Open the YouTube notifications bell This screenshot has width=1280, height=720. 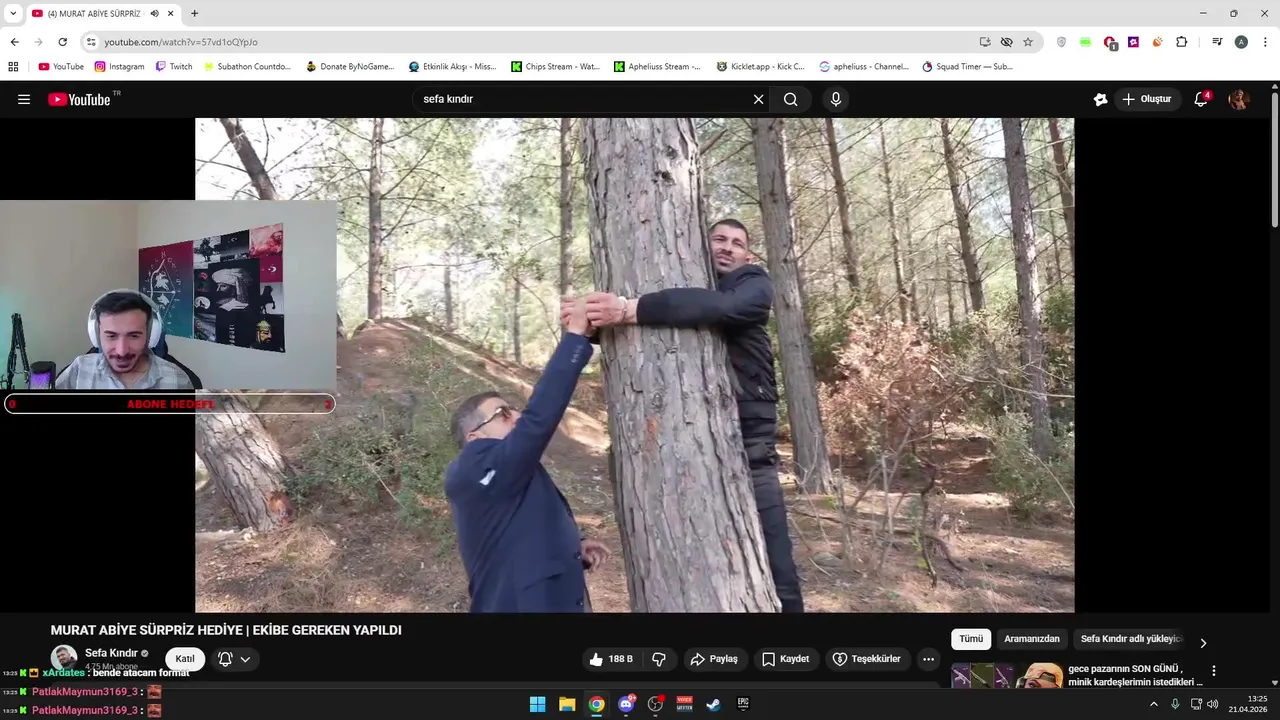click(x=1202, y=99)
